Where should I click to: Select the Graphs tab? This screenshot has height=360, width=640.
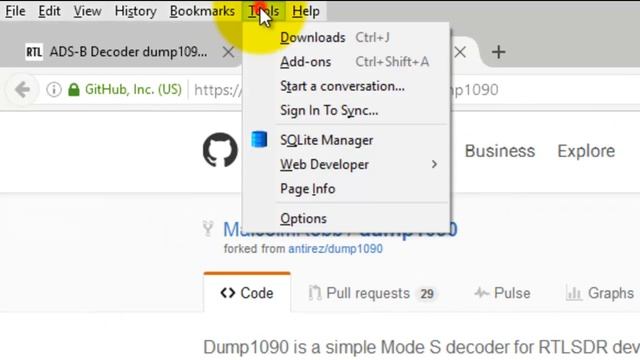(x=600, y=293)
